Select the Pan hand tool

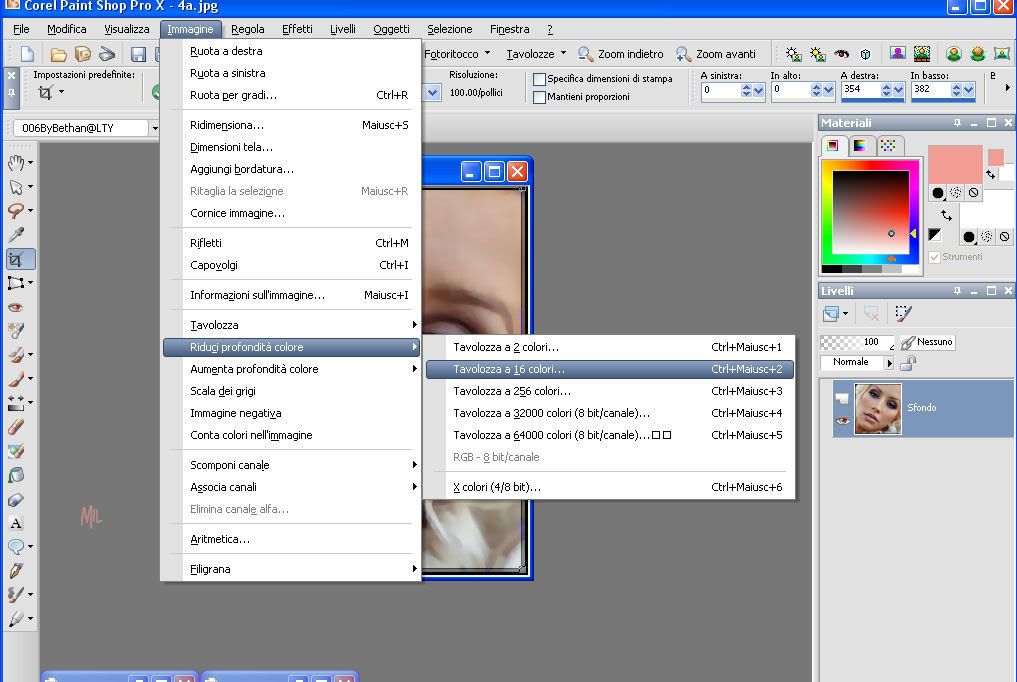[x=16, y=163]
